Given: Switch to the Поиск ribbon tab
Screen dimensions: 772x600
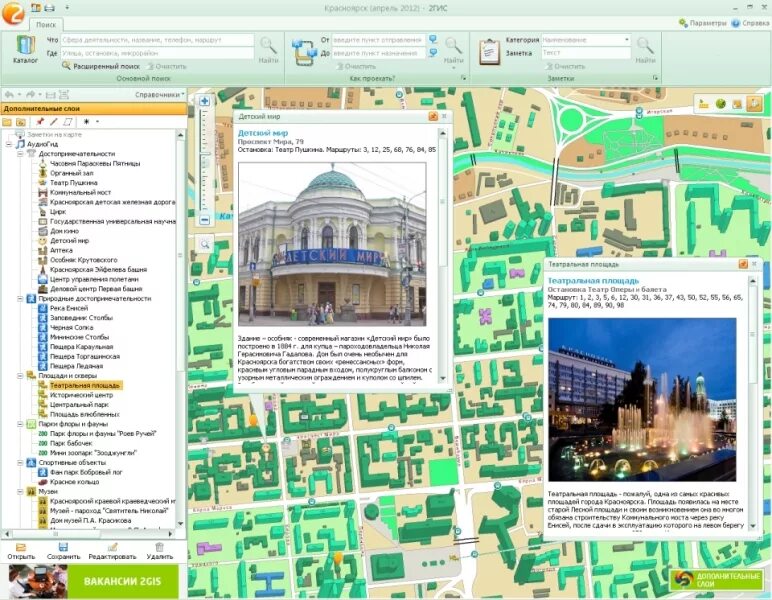Looking at the screenshot, I should [x=46, y=25].
